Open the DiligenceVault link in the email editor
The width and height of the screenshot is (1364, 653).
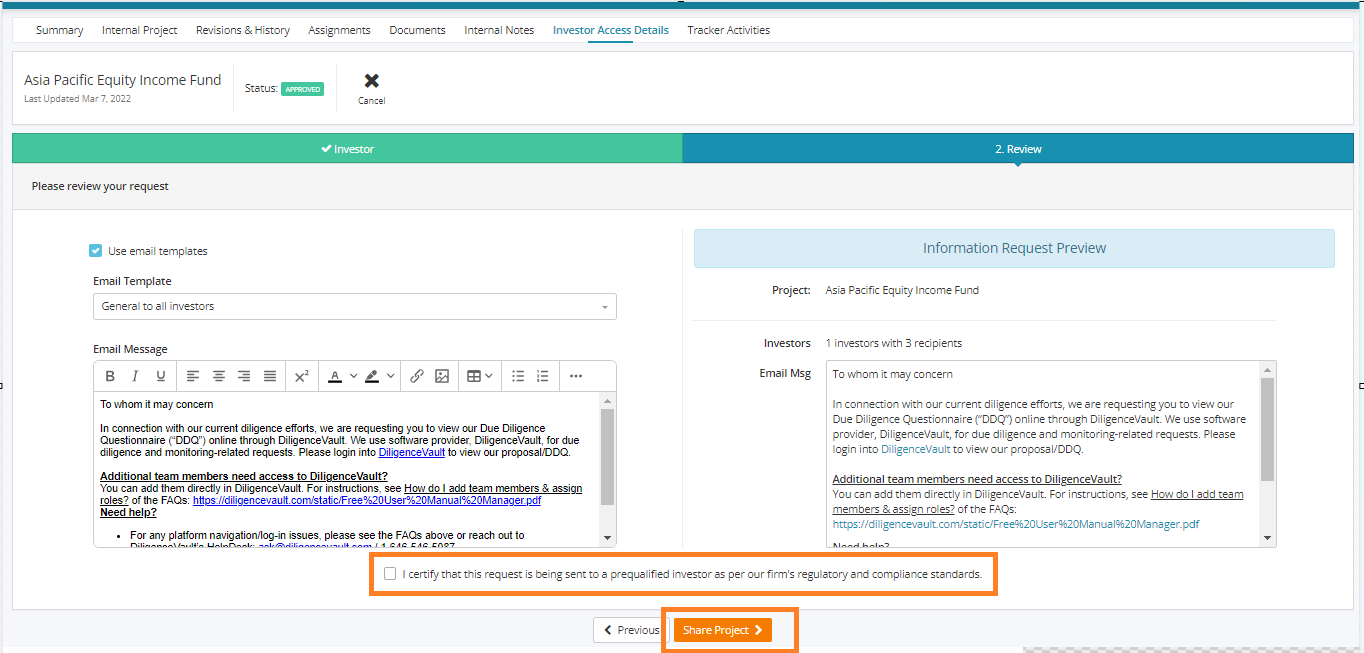412,452
